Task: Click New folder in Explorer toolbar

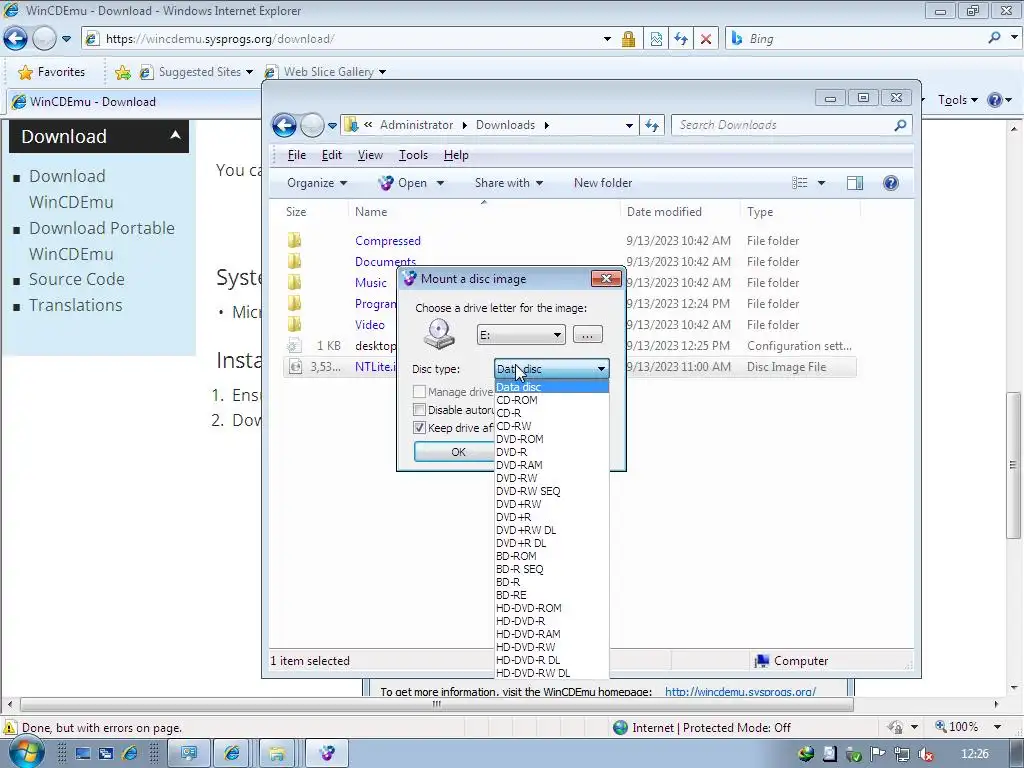Action: point(603,183)
